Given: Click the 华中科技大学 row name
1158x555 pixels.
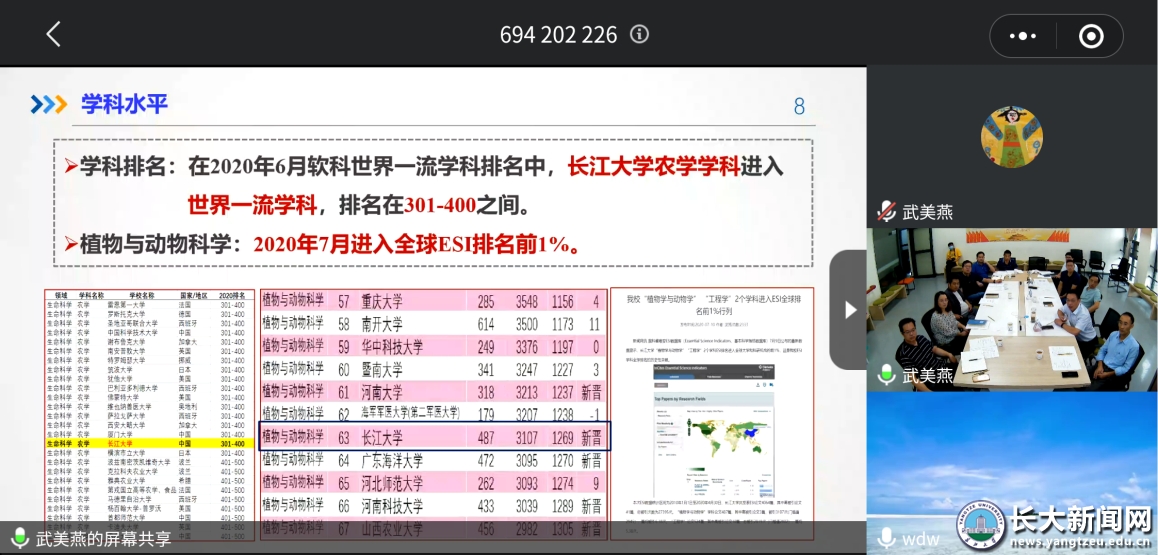Looking at the screenshot, I should (x=392, y=347).
